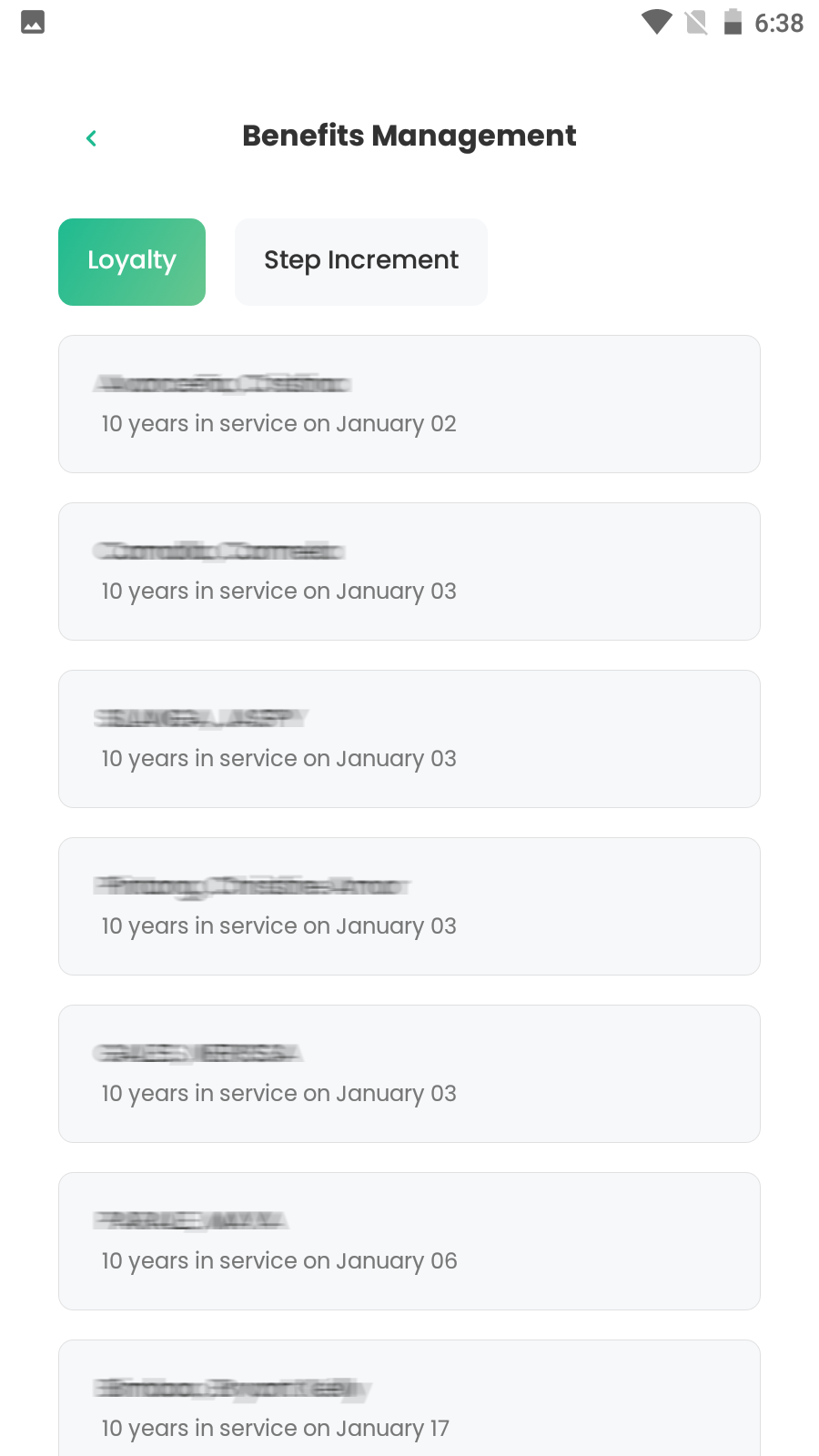The height and width of the screenshot is (1456, 819).
Task: Tap the image notification icon in status bar
Action: [x=33, y=22]
